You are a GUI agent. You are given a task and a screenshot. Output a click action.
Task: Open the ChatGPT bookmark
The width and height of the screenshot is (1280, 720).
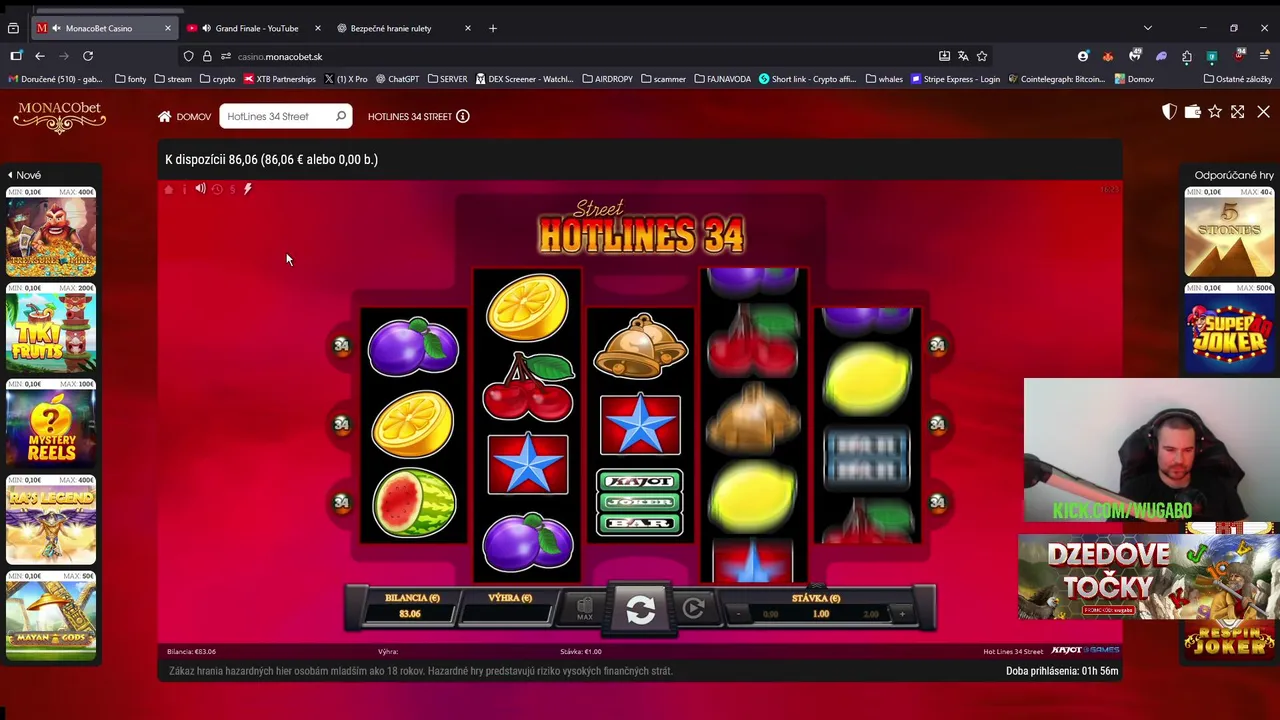pos(397,79)
